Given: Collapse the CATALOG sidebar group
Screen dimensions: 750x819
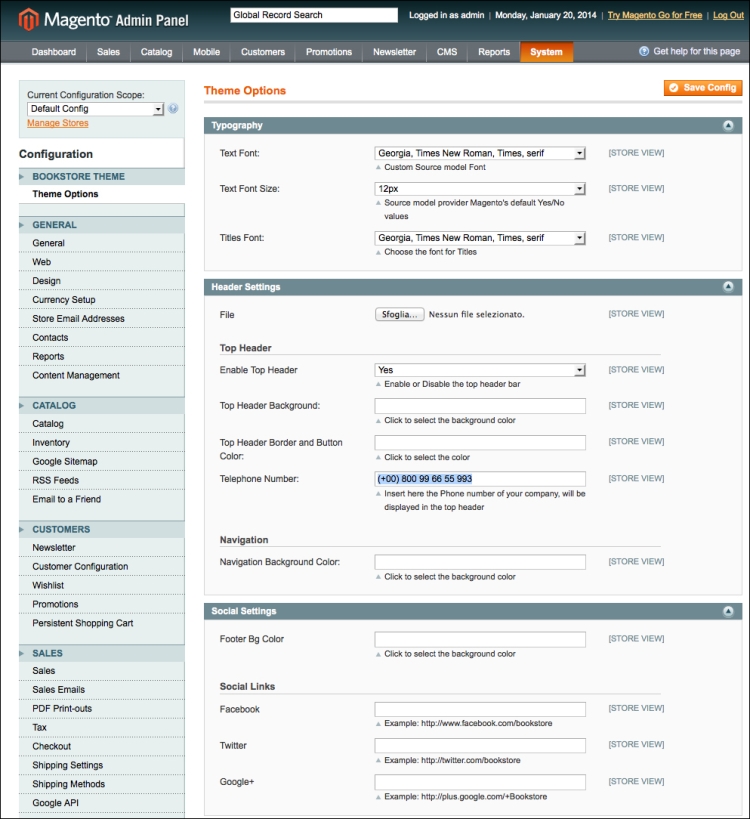Looking at the screenshot, I should click(102, 405).
